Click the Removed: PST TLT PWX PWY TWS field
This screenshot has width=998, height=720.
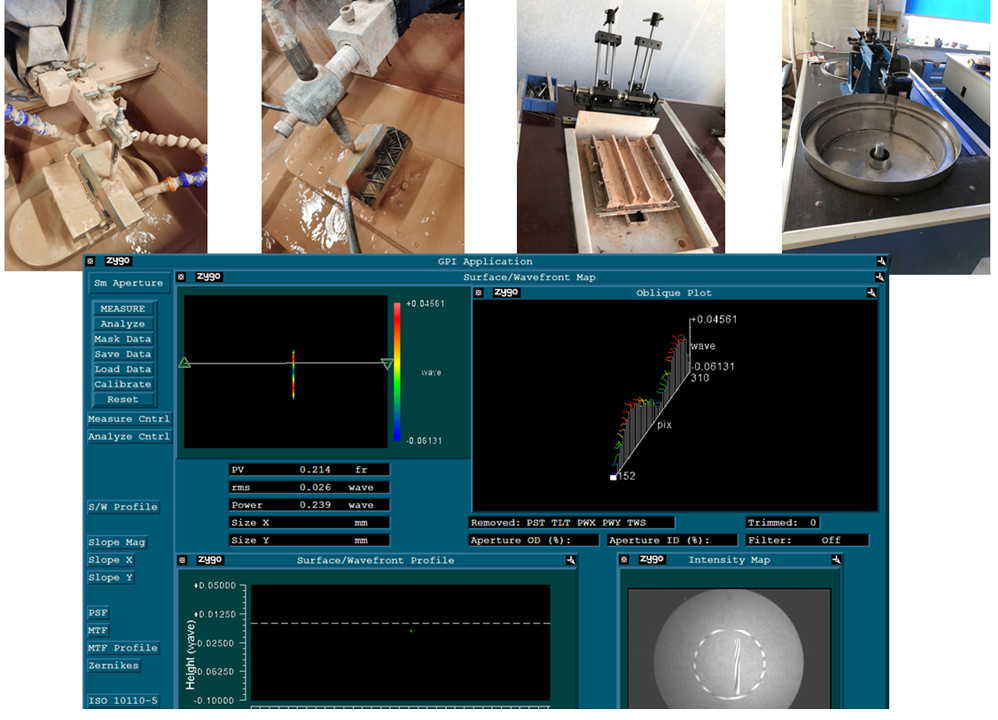tap(571, 522)
